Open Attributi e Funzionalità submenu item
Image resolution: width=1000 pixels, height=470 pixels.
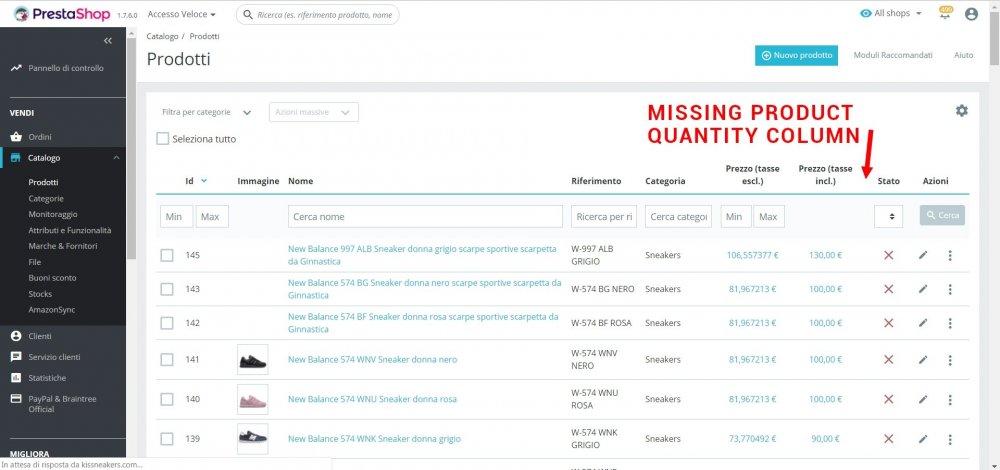pos(70,230)
